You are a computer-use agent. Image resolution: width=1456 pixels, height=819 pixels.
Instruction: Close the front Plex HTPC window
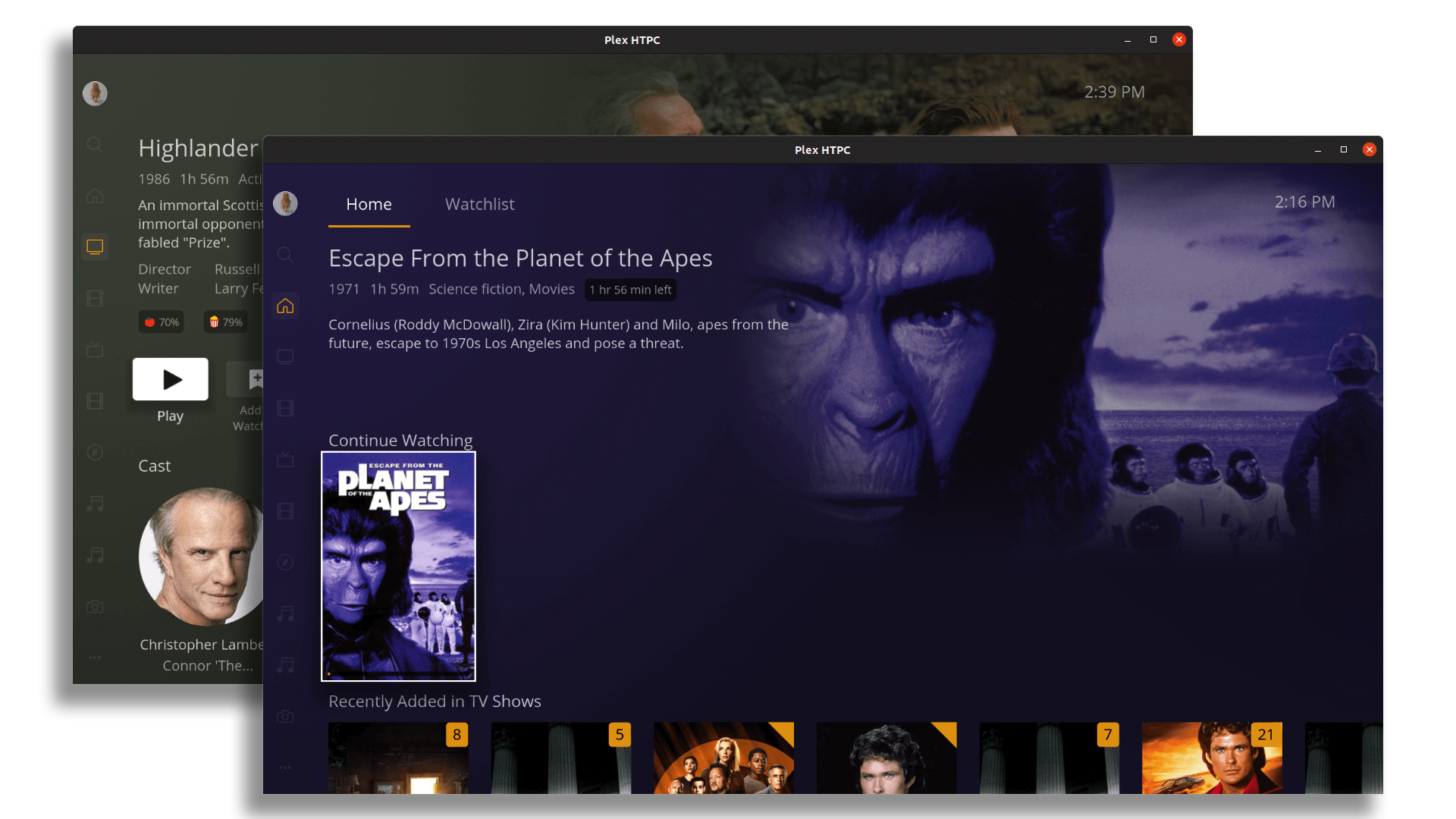[1370, 149]
